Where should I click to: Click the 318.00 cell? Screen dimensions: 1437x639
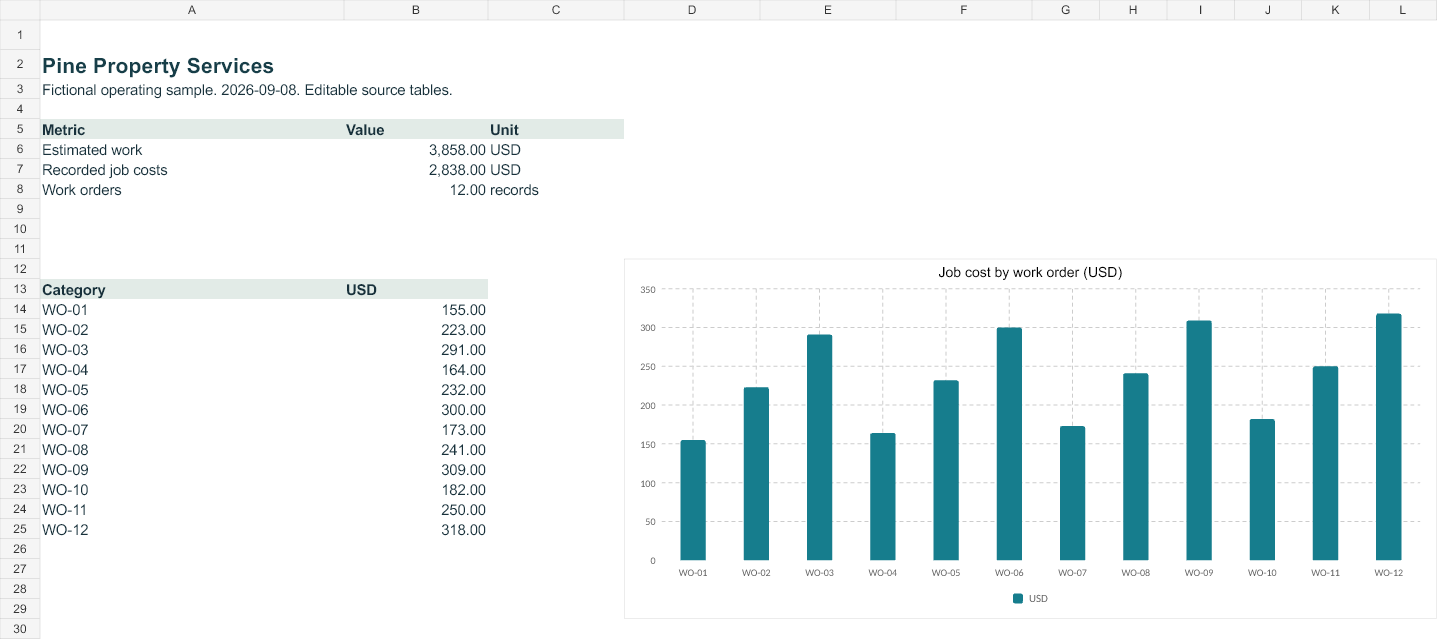(x=416, y=529)
